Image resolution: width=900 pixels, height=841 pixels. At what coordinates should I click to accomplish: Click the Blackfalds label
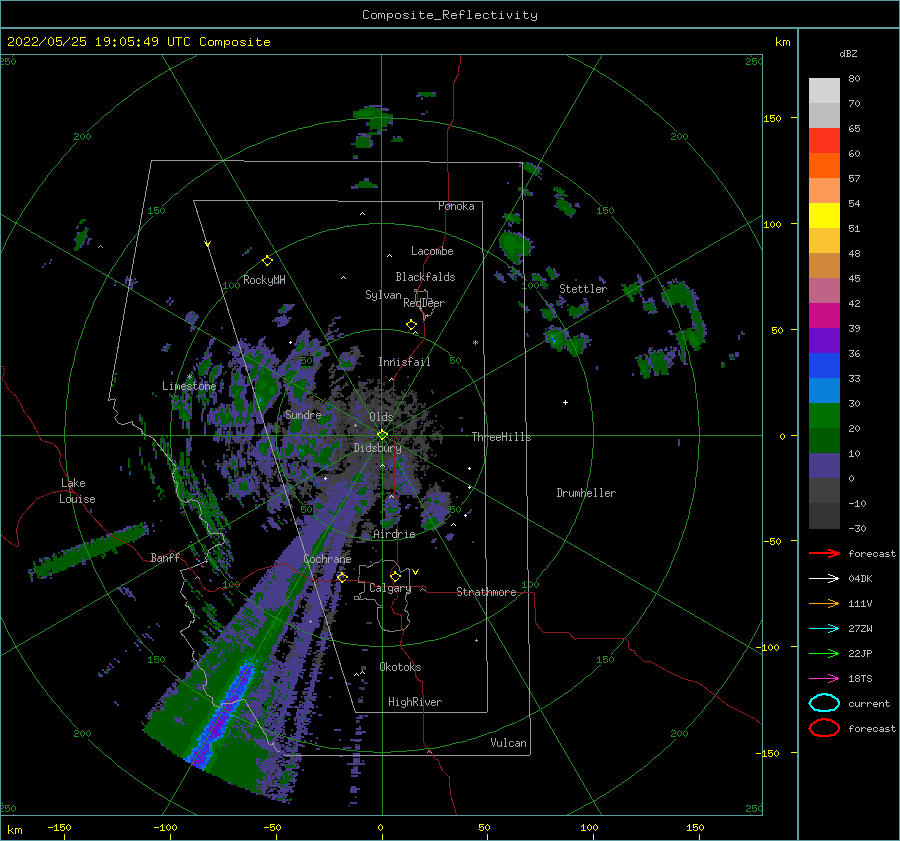[425, 277]
